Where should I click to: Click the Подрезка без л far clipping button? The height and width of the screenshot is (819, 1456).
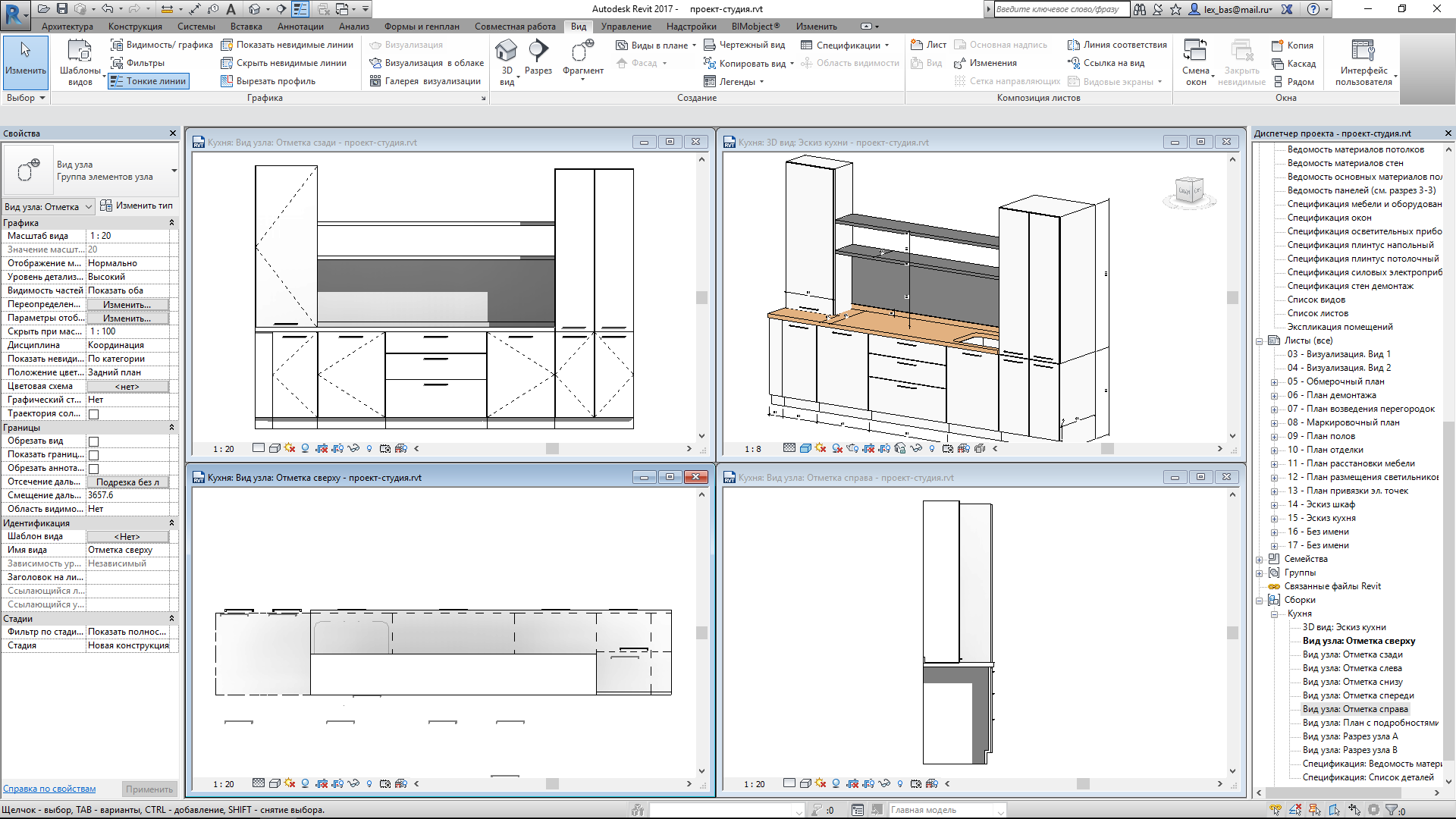point(127,482)
